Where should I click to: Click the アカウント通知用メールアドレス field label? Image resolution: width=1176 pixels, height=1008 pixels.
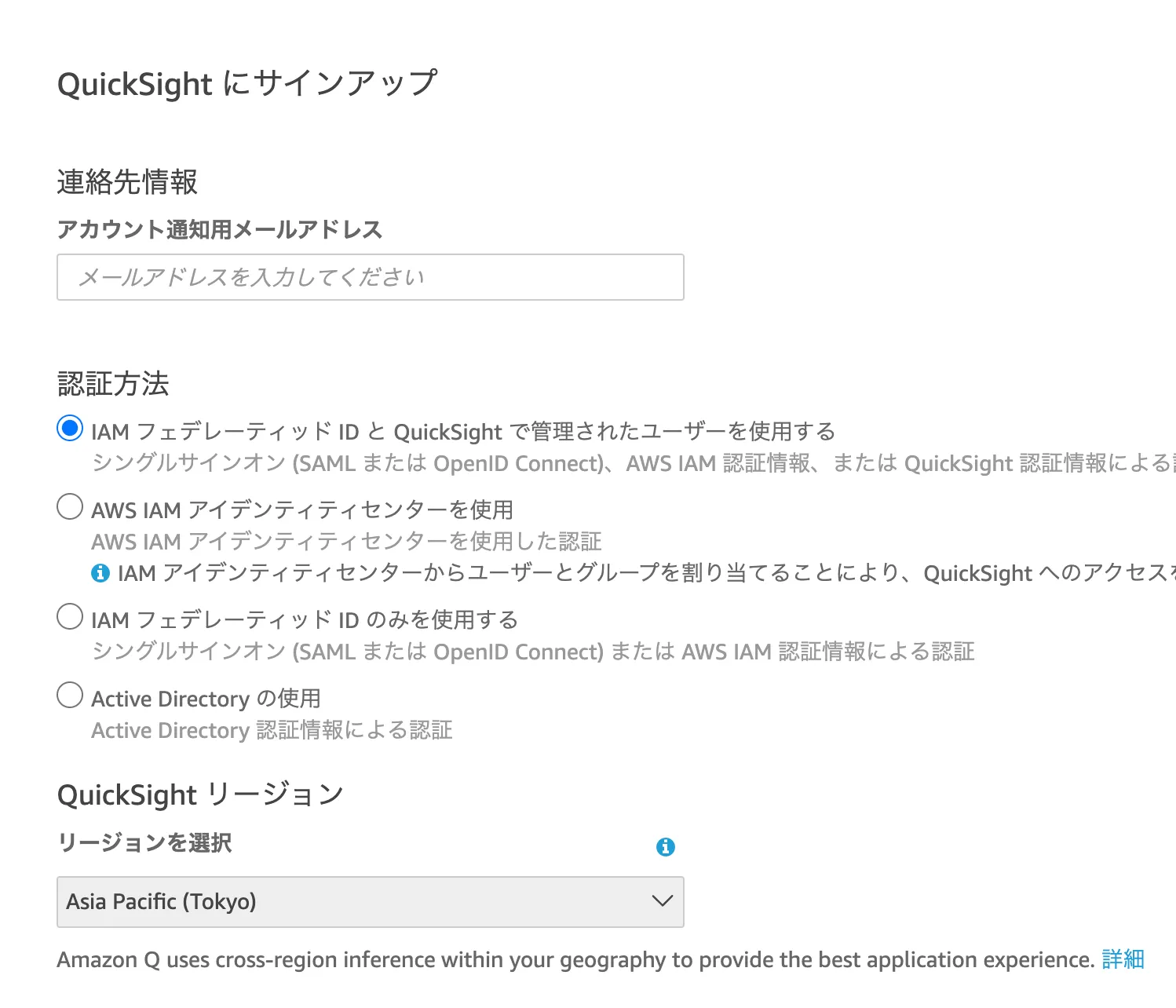point(219,229)
